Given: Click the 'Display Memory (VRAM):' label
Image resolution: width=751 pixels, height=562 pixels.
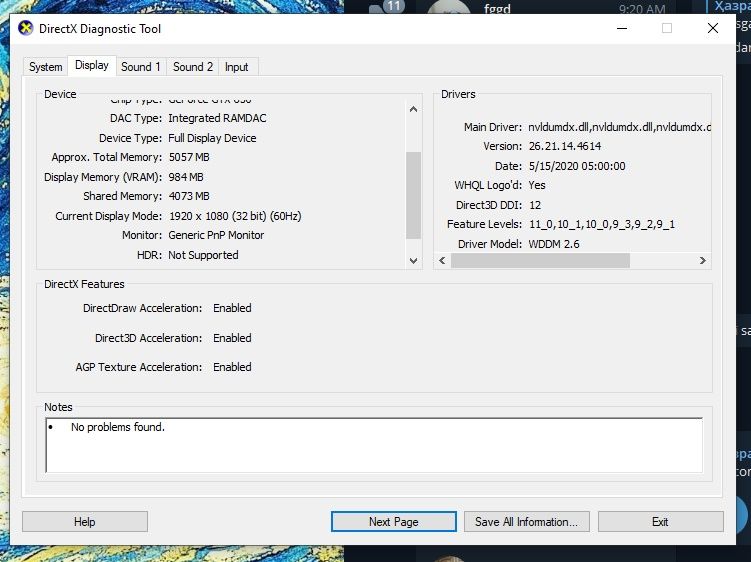Looking at the screenshot, I should (x=103, y=177).
